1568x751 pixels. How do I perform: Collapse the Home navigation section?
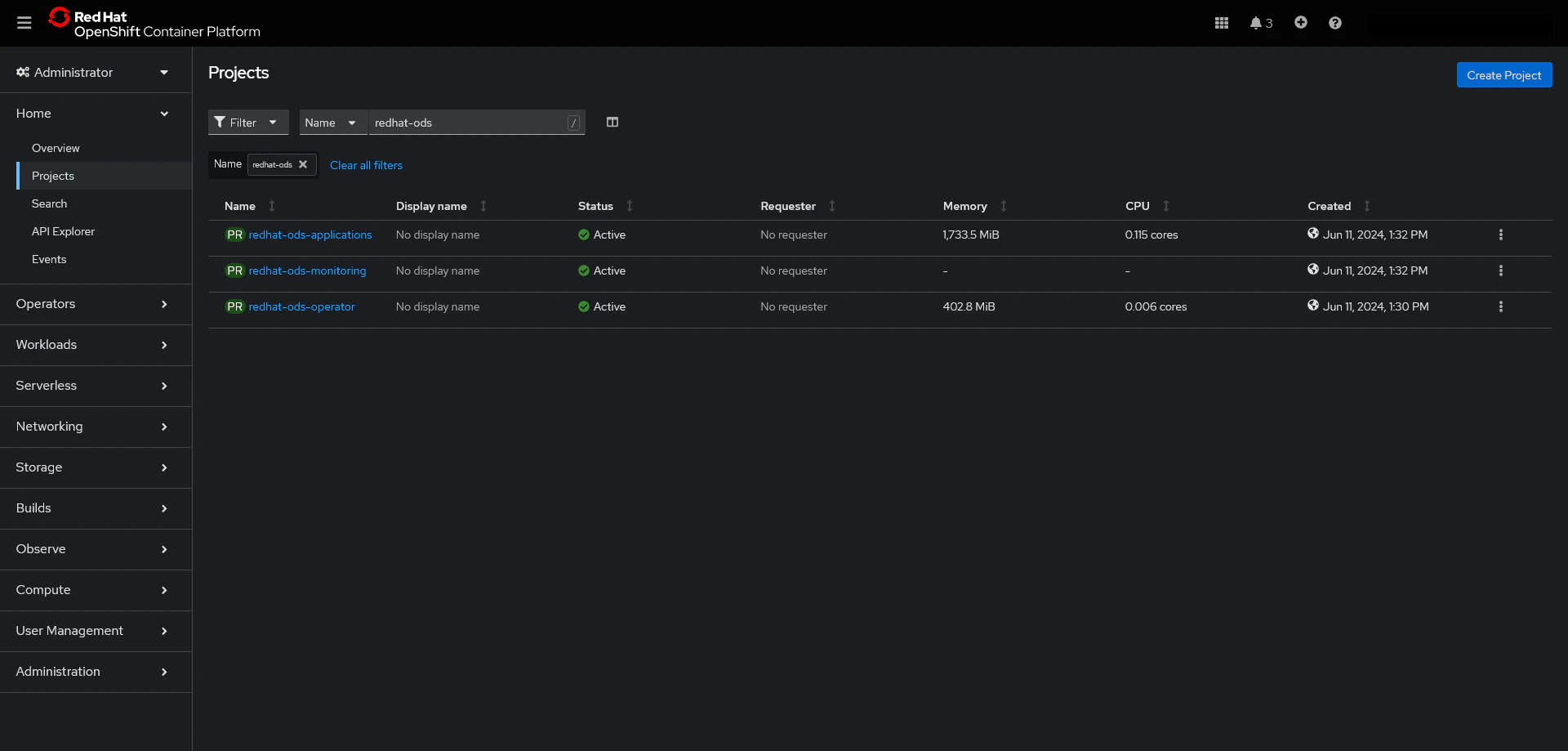pyautogui.click(x=96, y=114)
